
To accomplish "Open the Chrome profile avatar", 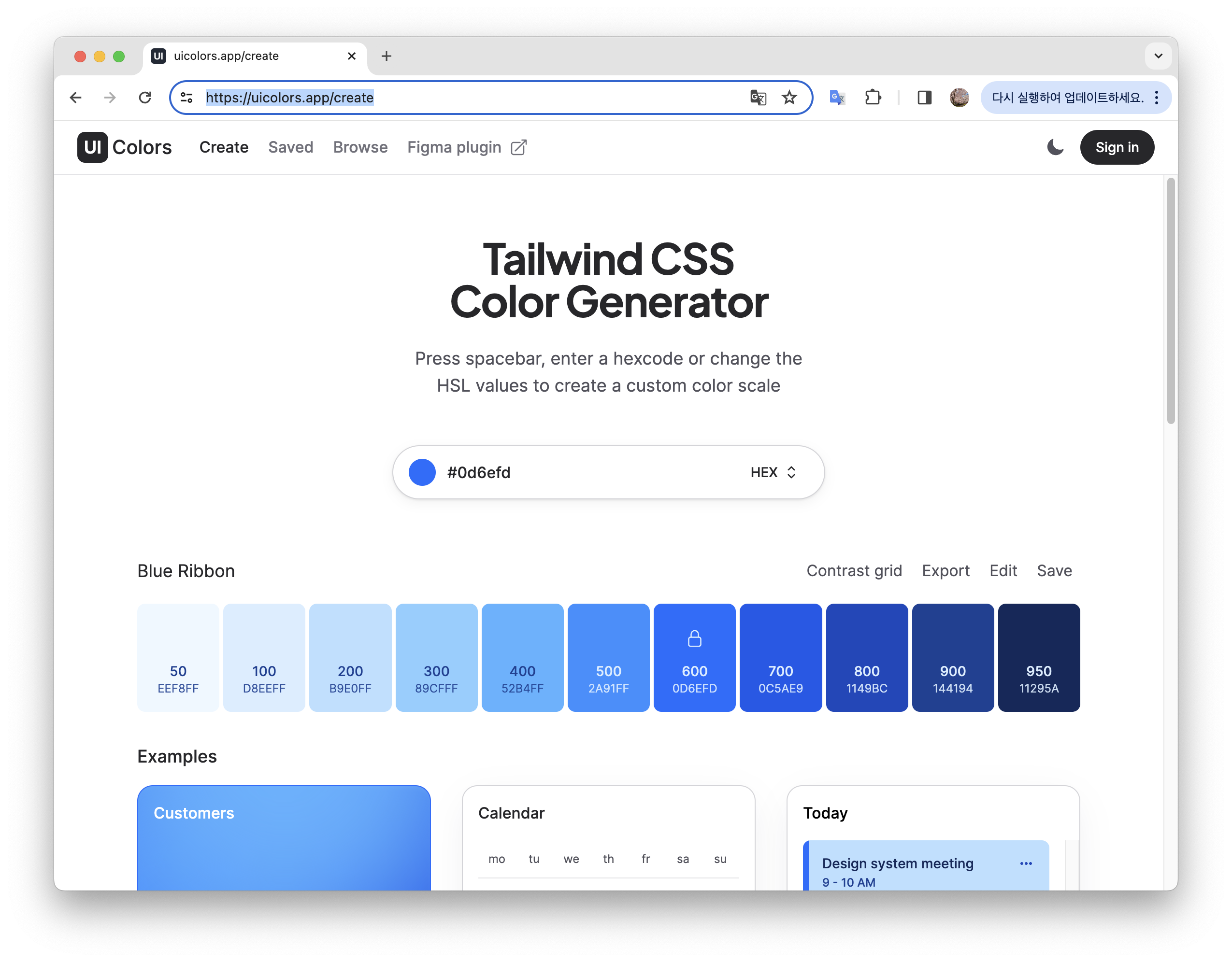I will 959,98.
